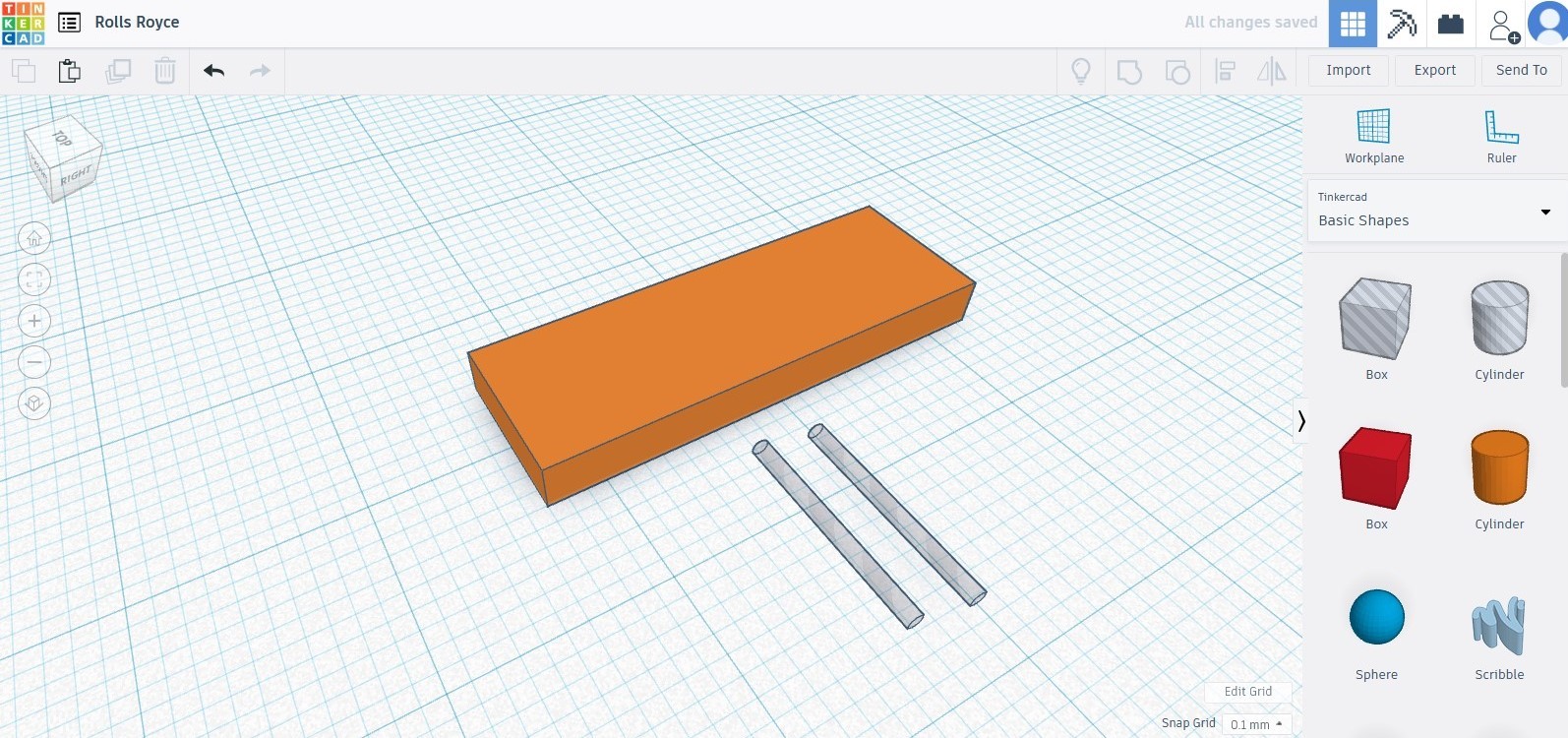Click the Group shapes icon
The height and width of the screenshot is (738, 1568).
(x=1129, y=71)
